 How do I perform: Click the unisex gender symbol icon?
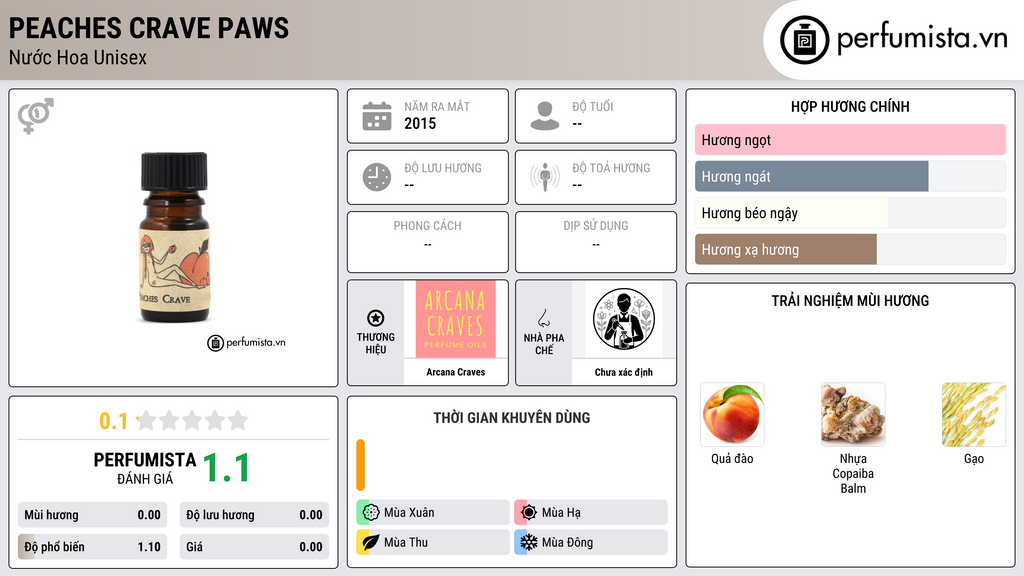(35, 116)
